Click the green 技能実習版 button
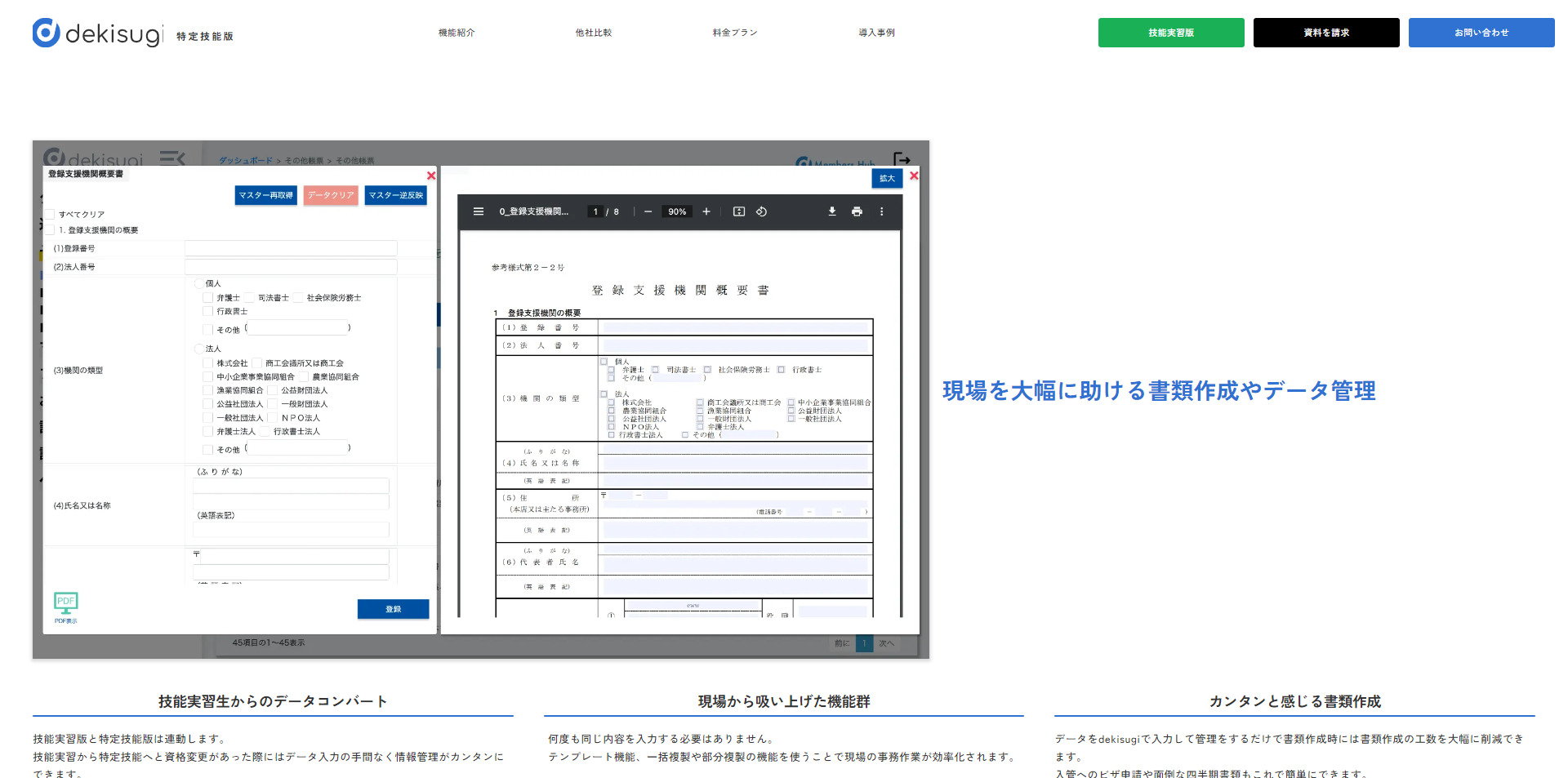This screenshot has height=778, width=1568. [1171, 33]
